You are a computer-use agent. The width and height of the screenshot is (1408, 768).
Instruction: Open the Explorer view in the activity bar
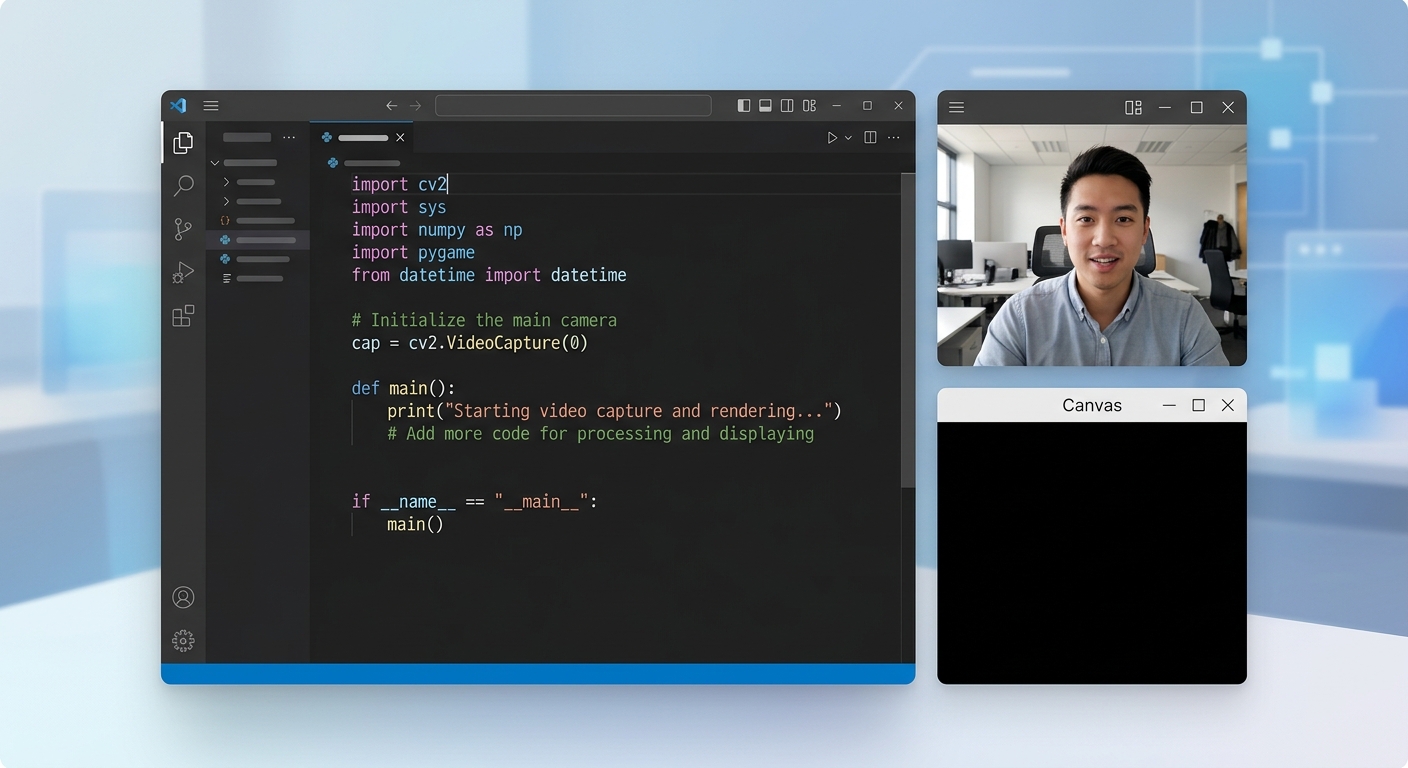pyautogui.click(x=183, y=142)
